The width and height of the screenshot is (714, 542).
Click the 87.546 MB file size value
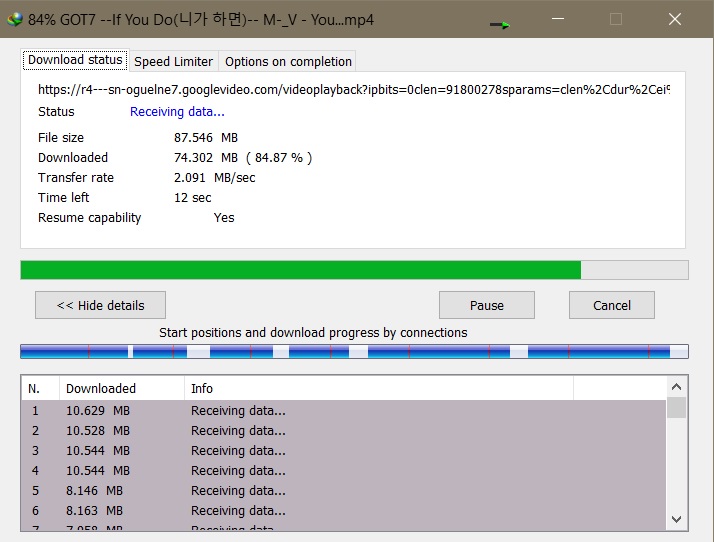206,138
